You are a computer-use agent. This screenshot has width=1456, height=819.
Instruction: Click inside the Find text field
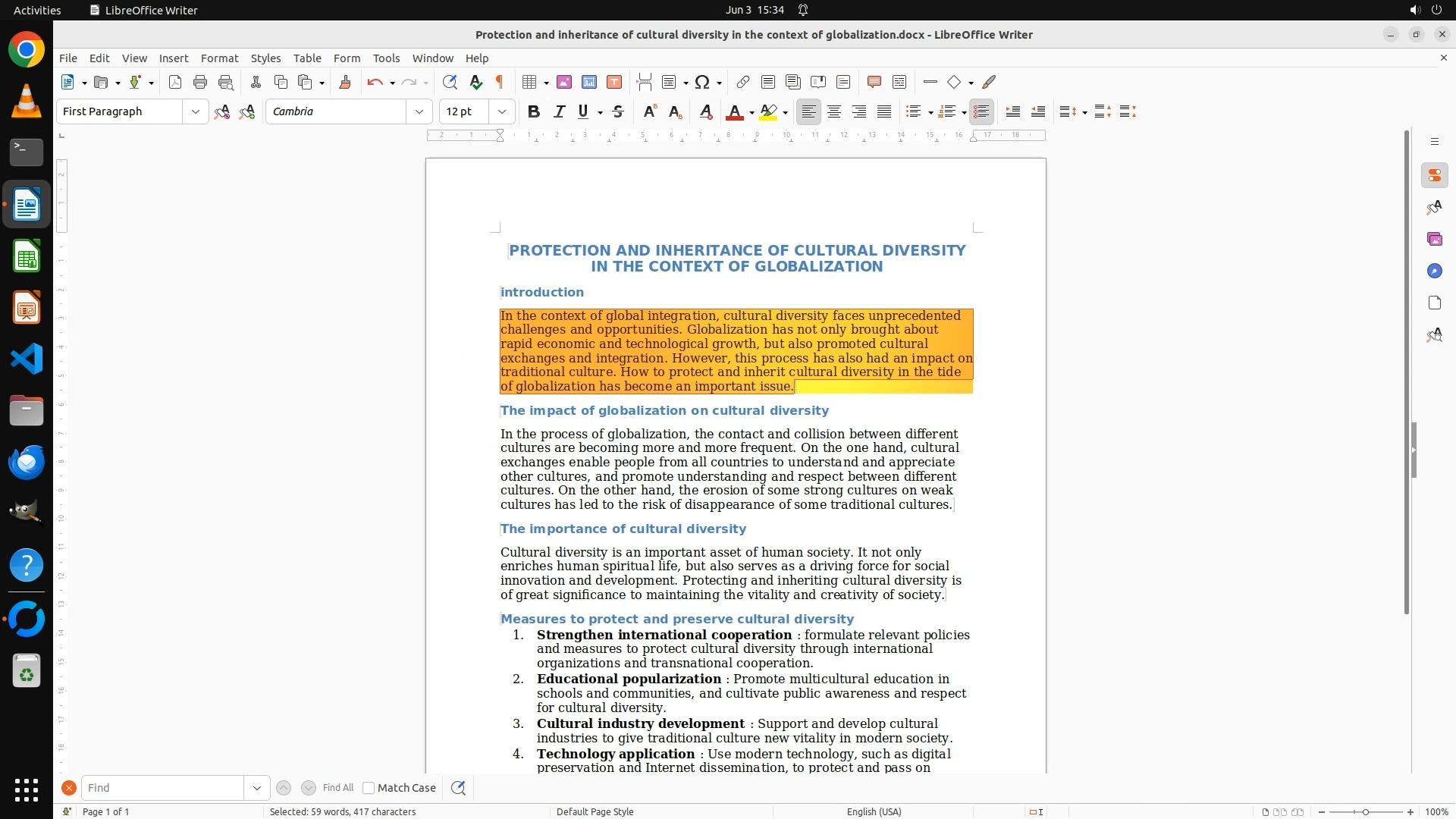tap(162, 788)
